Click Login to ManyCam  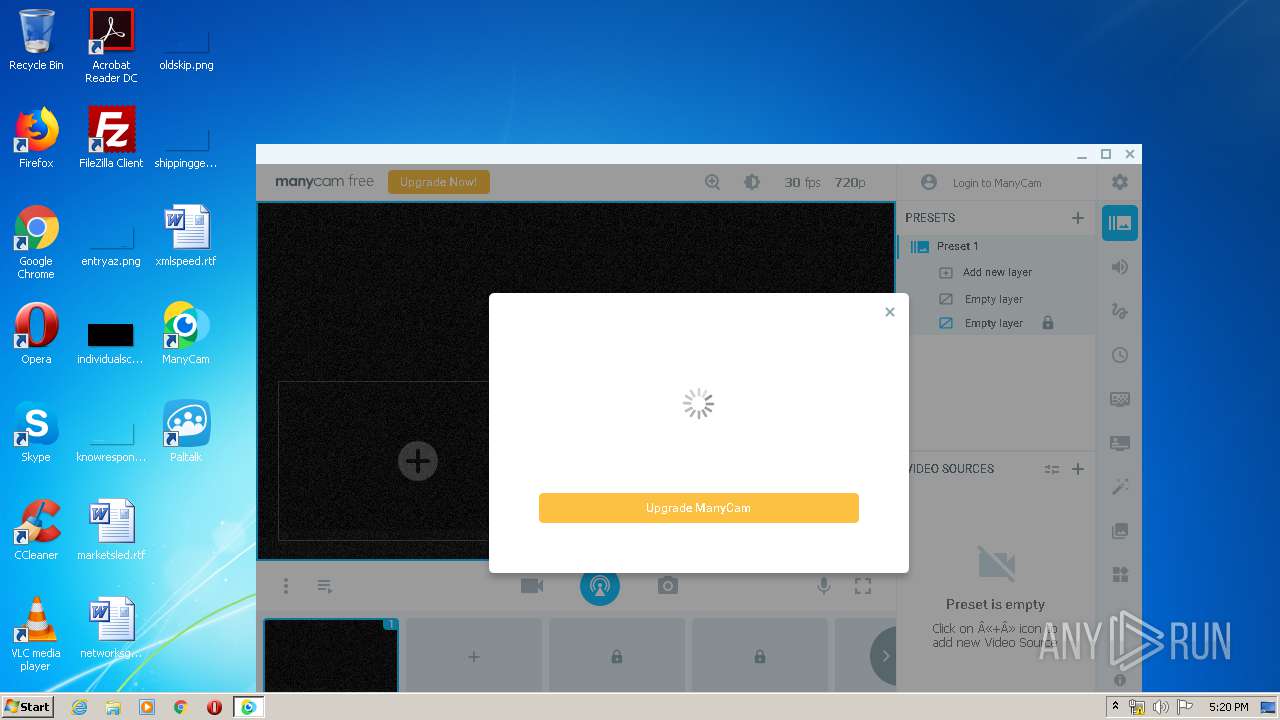[981, 183]
